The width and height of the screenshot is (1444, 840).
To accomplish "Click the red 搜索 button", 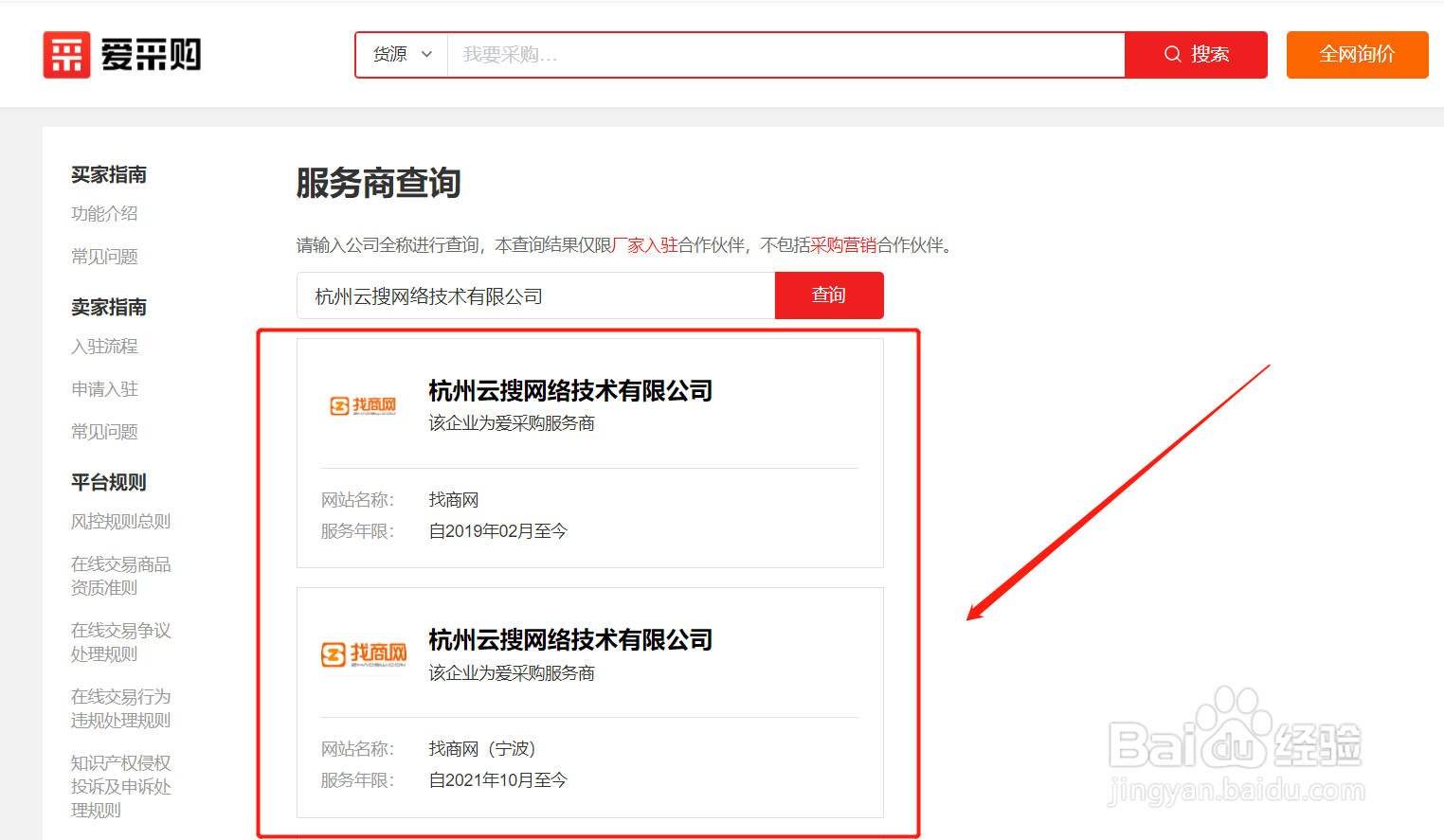I will point(1196,55).
